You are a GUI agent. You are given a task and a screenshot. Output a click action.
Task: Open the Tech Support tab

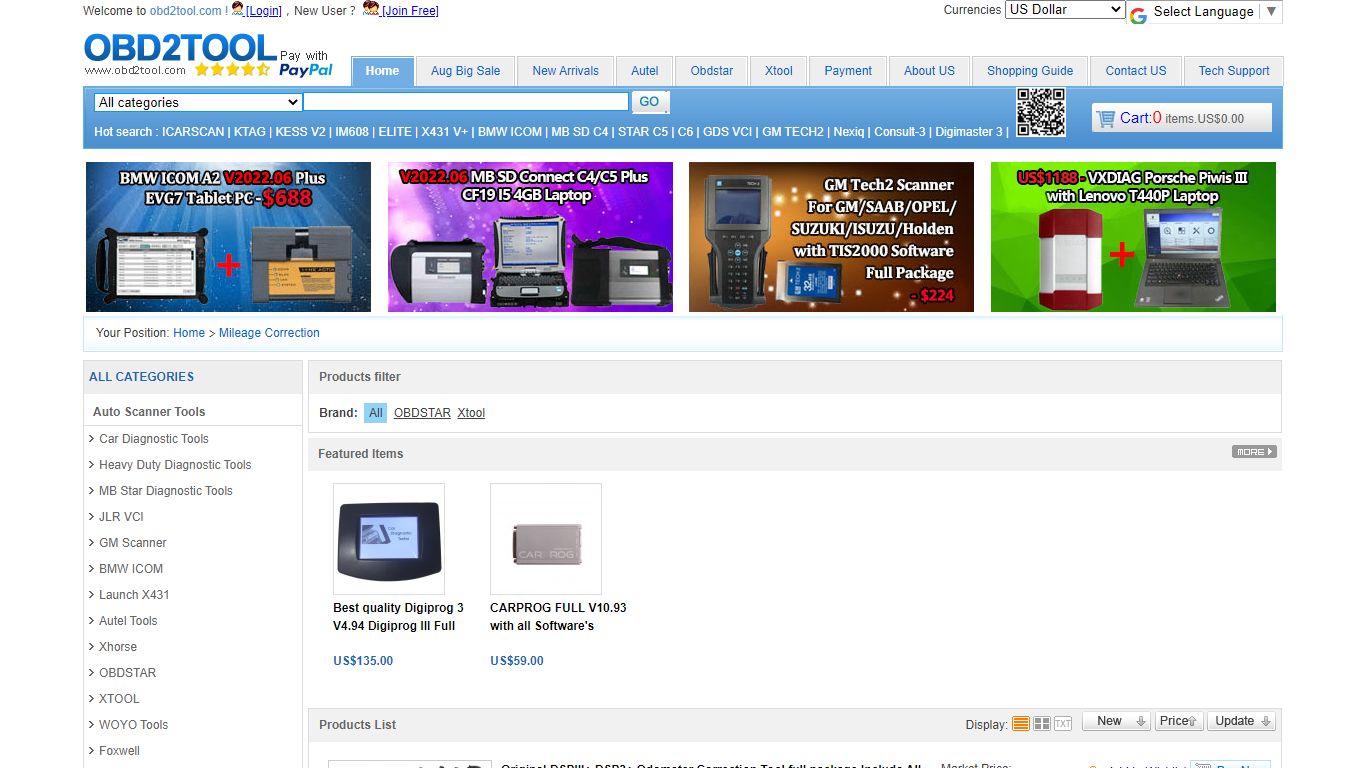(1234, 71)
